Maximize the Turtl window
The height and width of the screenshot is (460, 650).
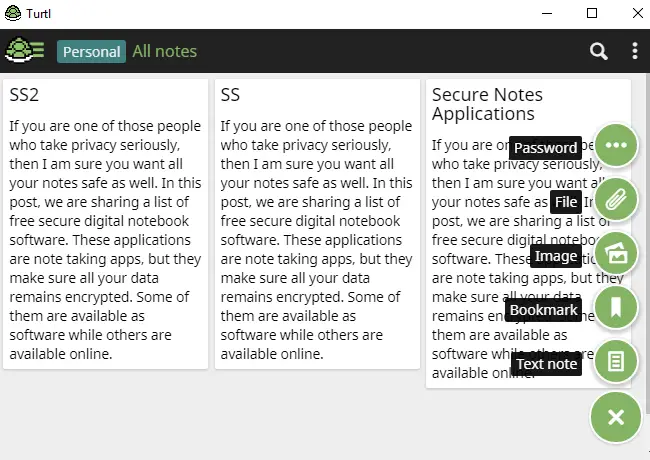click(x=592, y=13)
